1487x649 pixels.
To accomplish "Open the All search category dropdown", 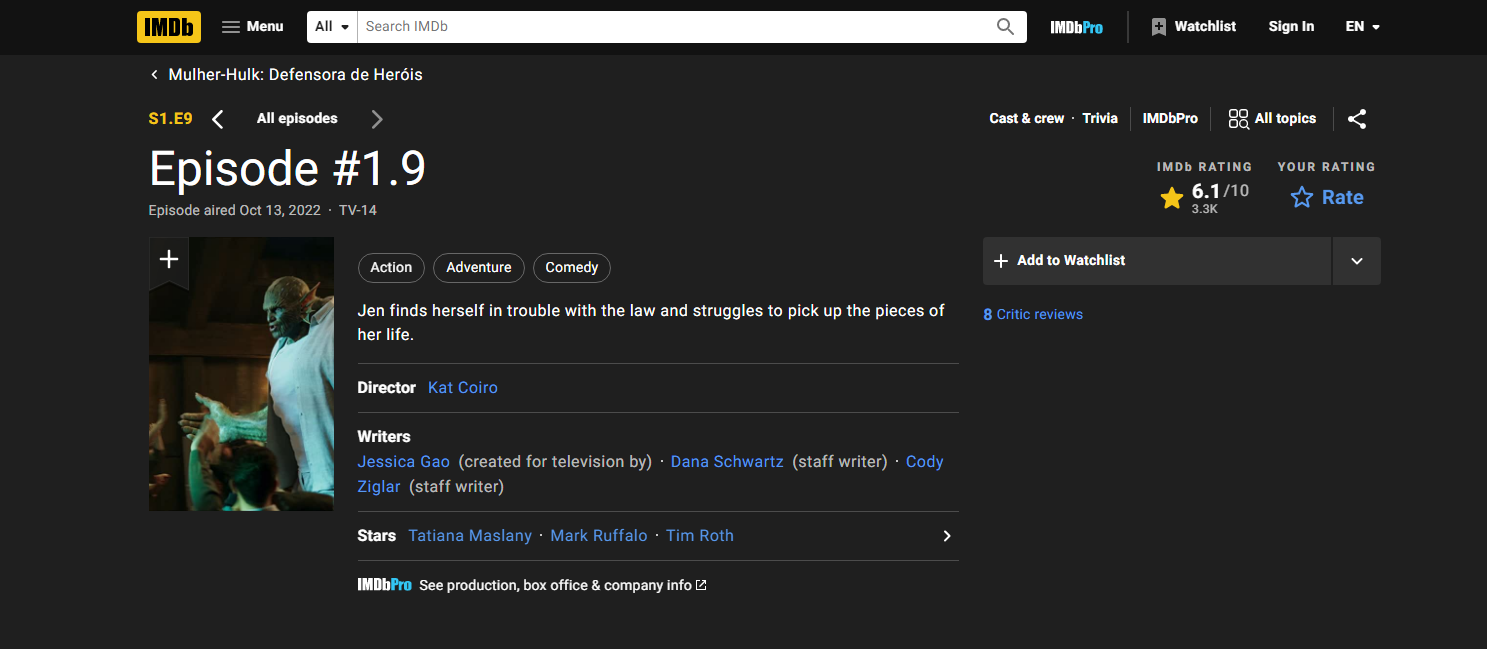I will (x=333, y=27).
